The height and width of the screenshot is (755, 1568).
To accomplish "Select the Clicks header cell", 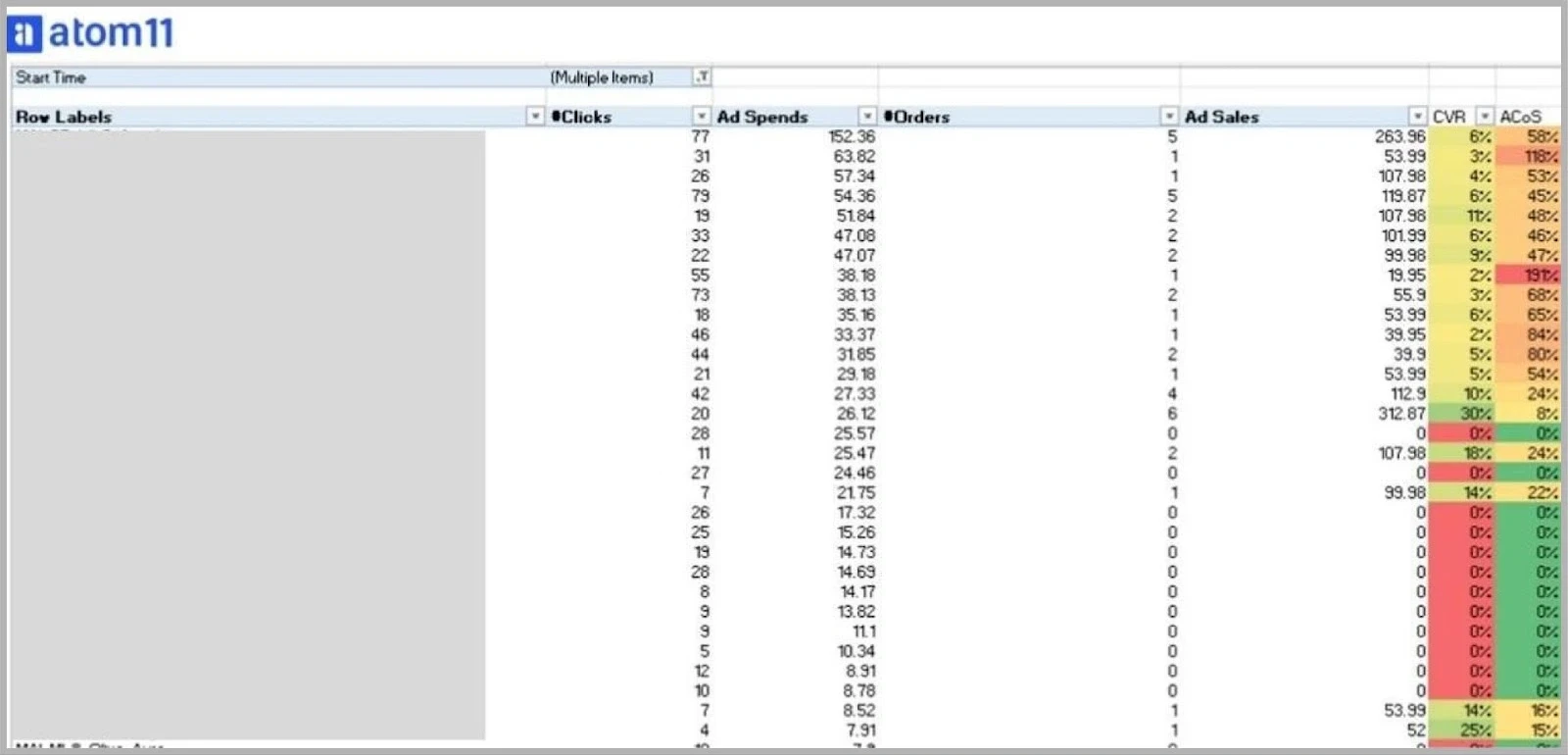I will tap(629, 116).
